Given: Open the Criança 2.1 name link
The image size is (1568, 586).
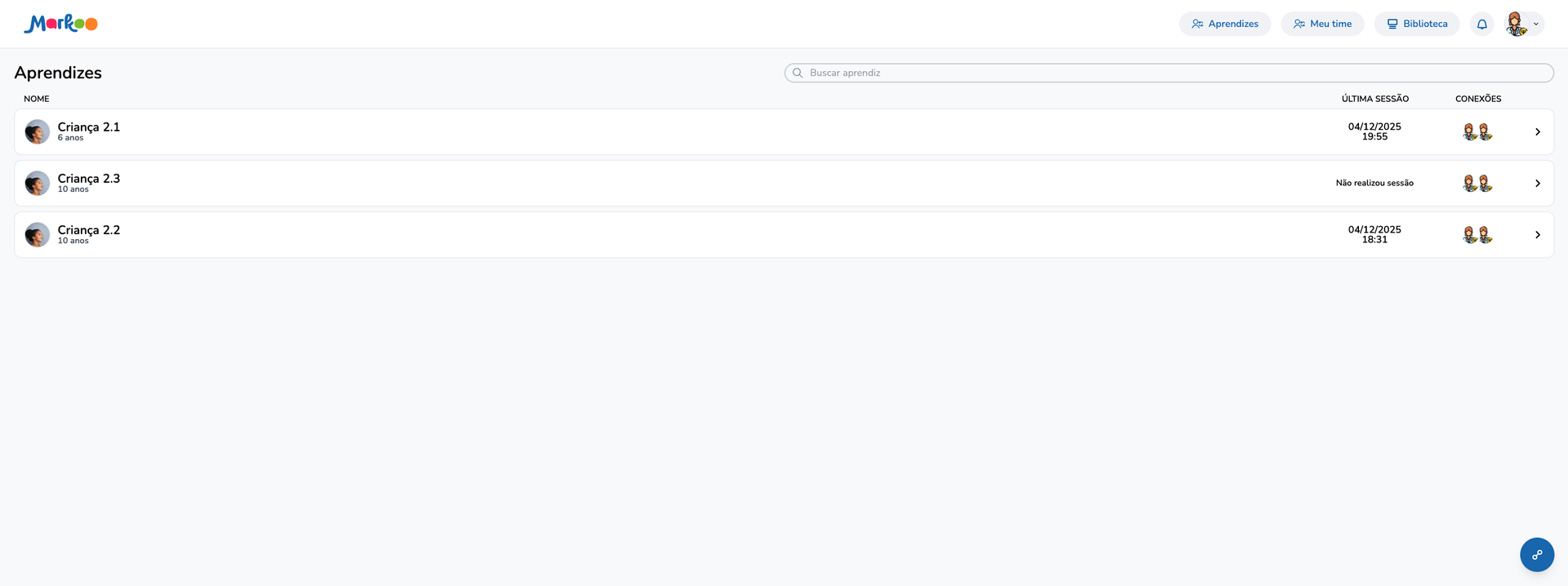Looking at the screenshot, I should tap(89, 127).
